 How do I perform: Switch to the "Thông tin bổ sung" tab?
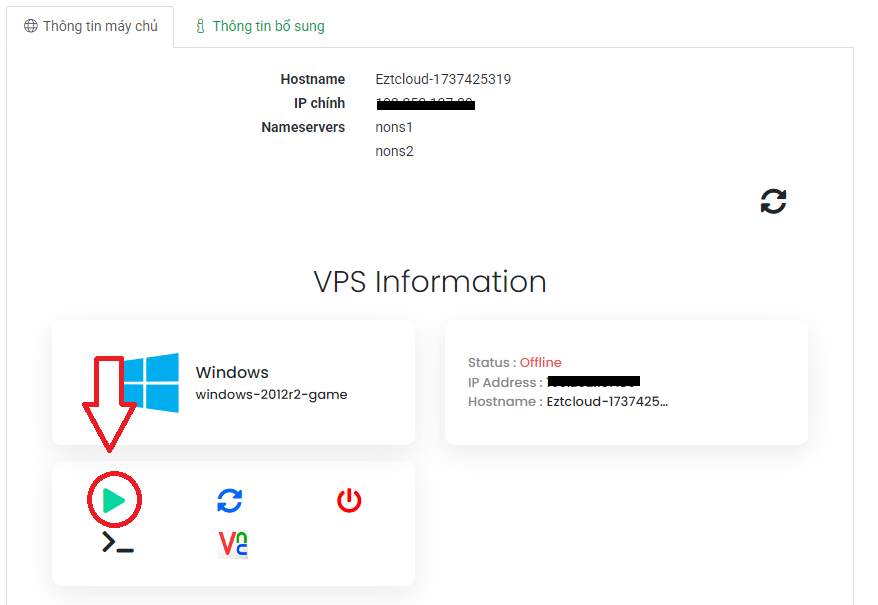click(268, 27)
